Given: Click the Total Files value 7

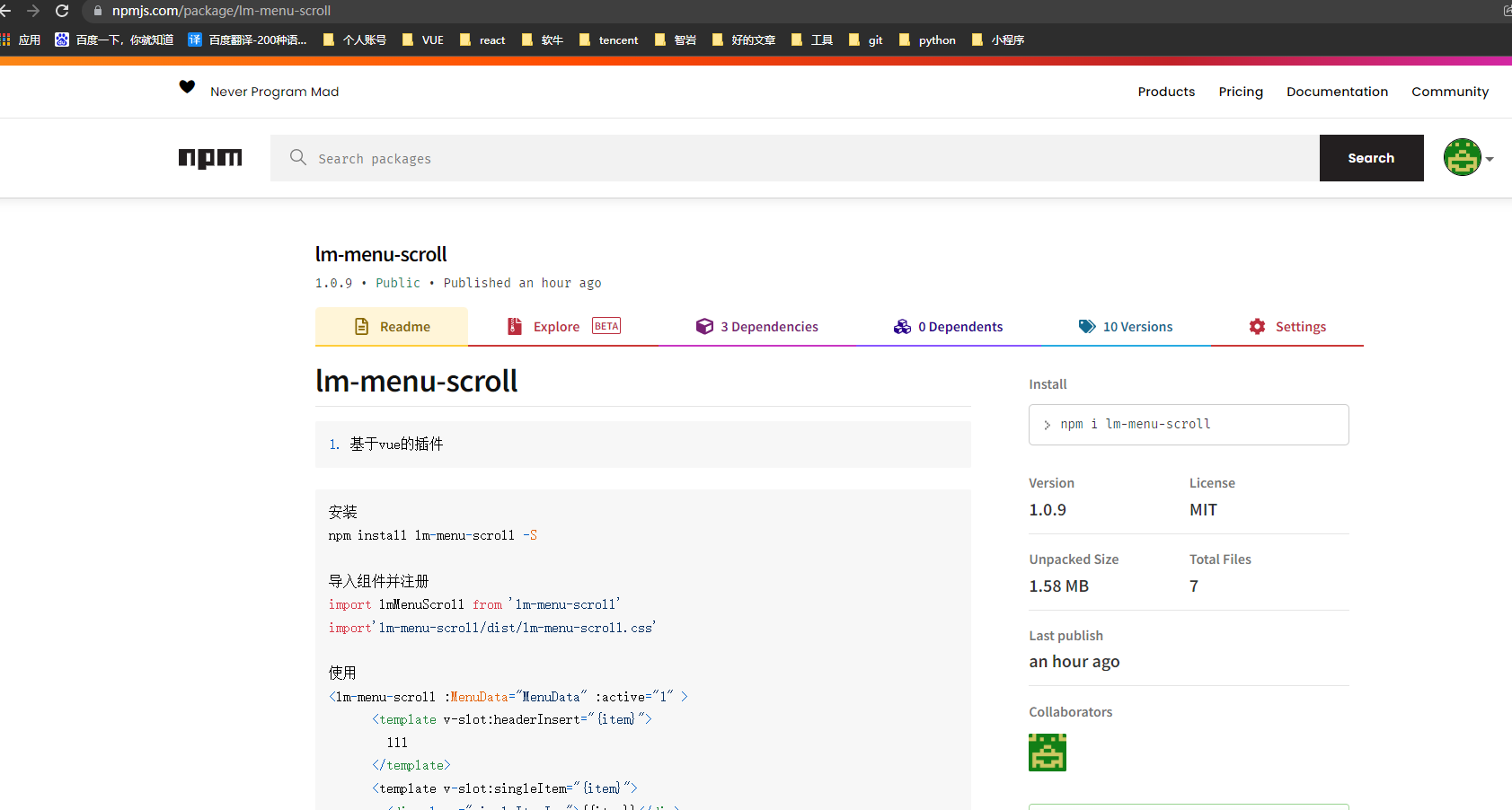Looking at the screenshot, I should (1194, 586).
